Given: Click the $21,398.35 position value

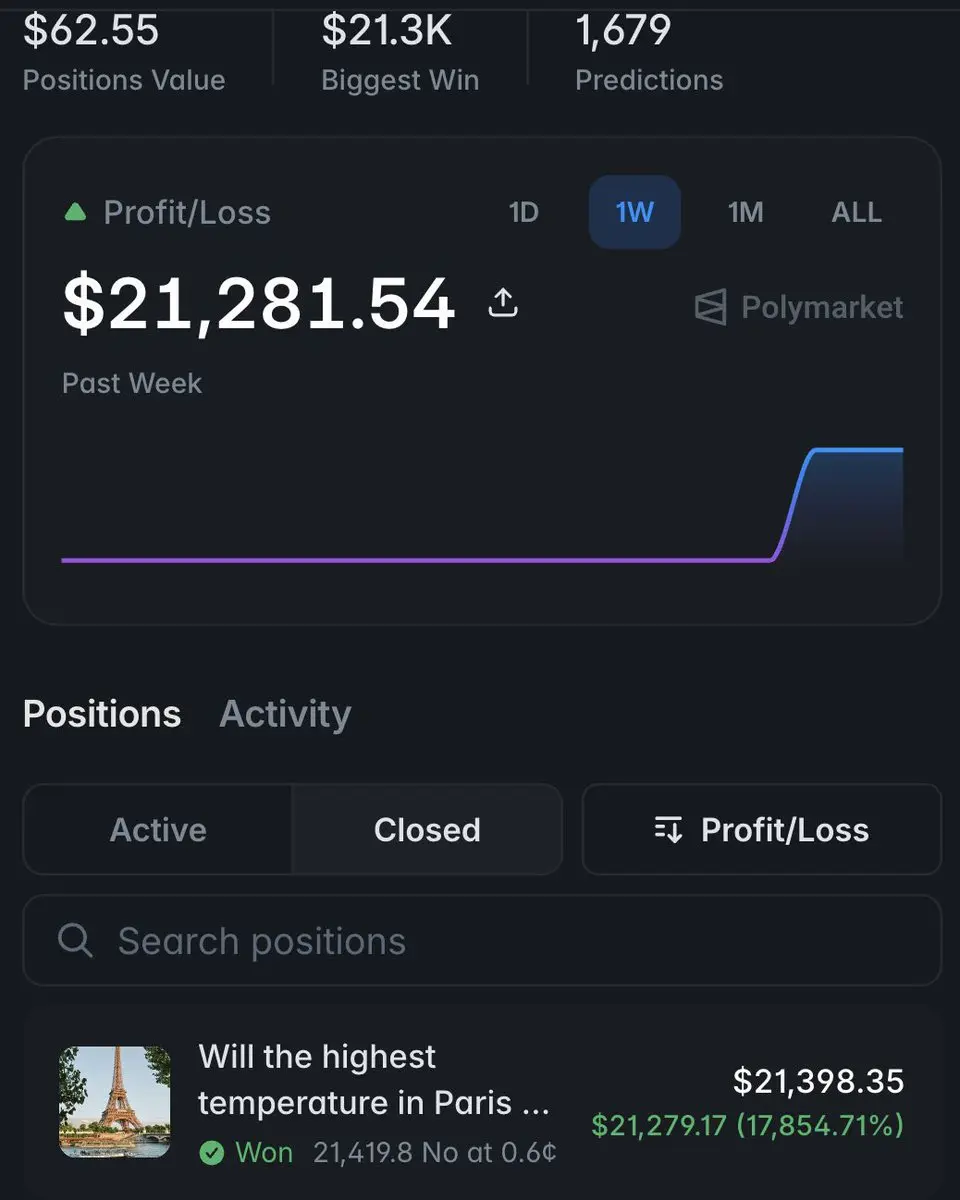Looking at the screenshot, I should [818, 1080].
